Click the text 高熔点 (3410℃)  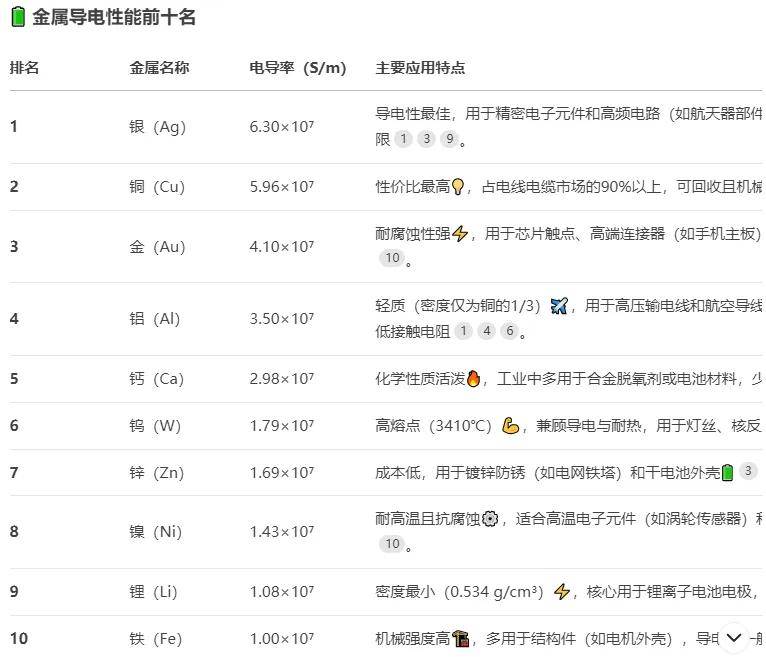(x=434, y=425)
